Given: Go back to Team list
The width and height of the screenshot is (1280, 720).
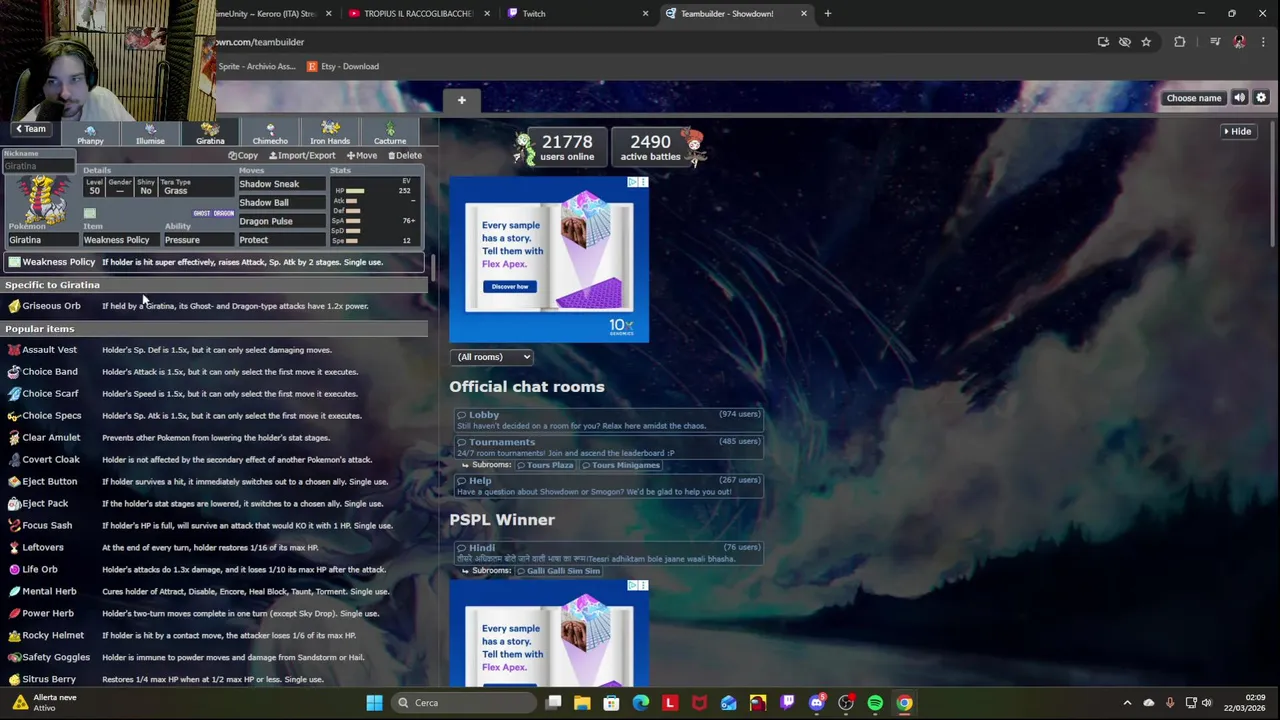Looking at the screenshot, I should pos(30,129).
